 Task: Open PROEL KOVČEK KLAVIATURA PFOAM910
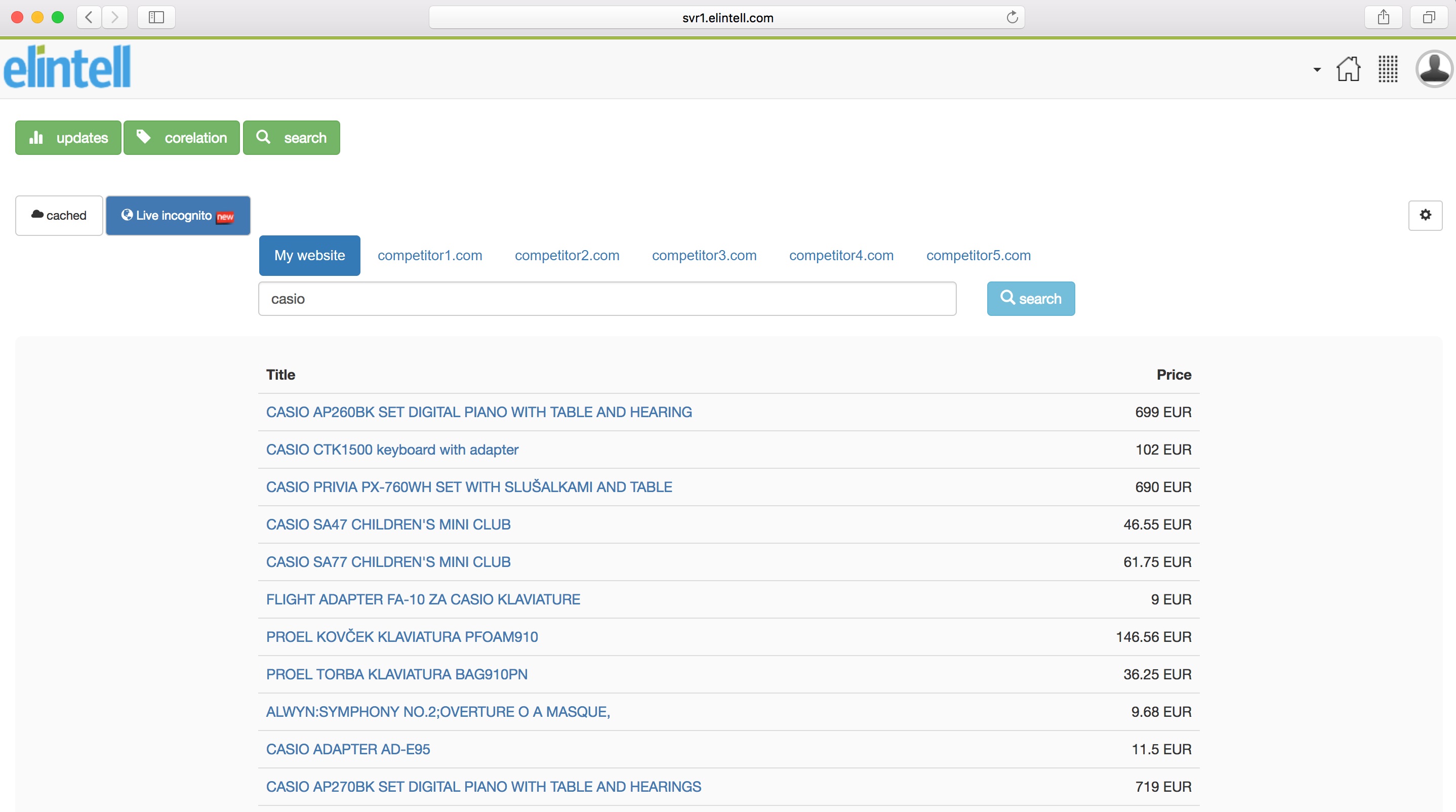(402, 636)
